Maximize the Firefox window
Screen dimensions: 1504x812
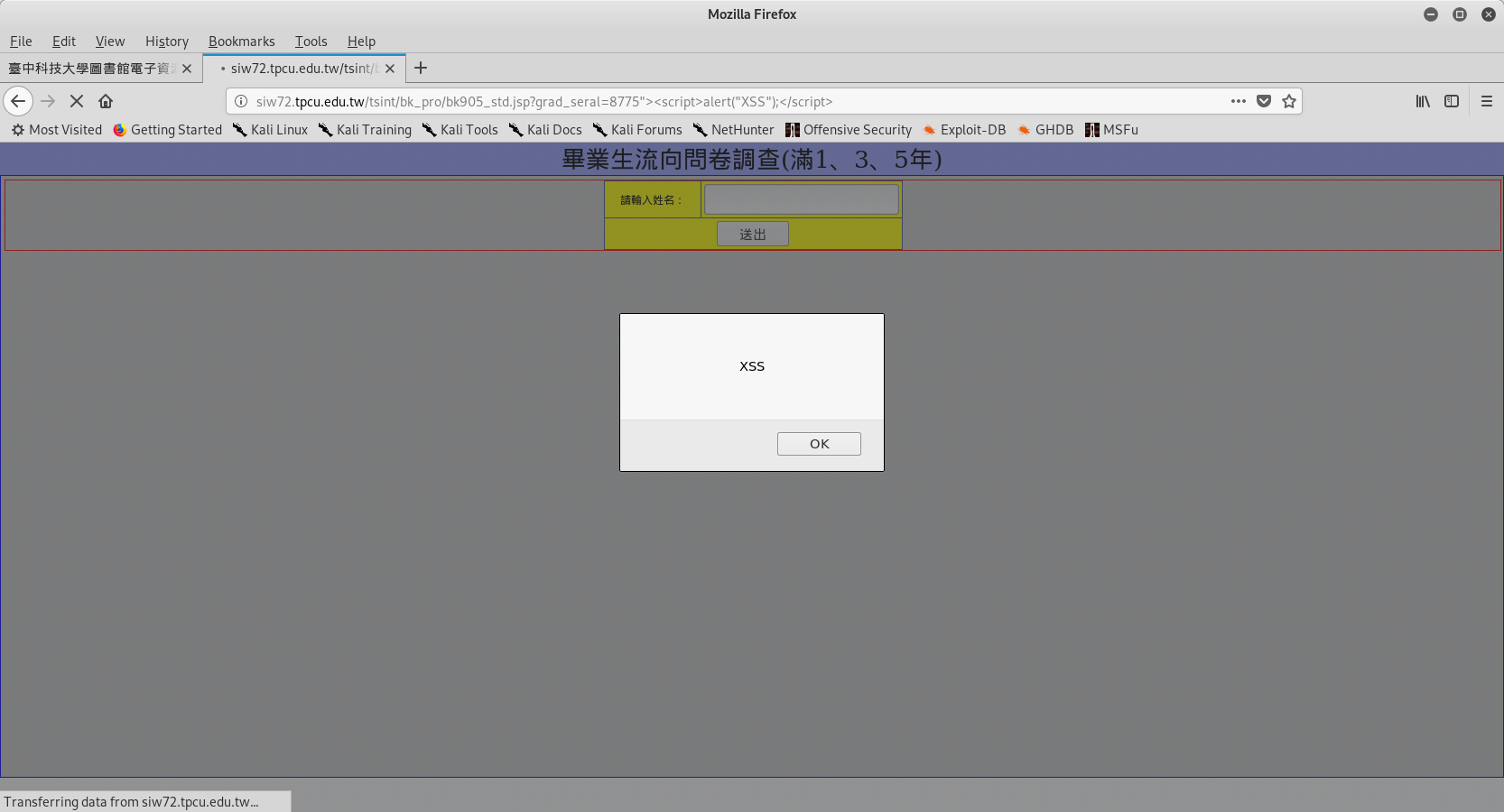[x=1460, y=14]
